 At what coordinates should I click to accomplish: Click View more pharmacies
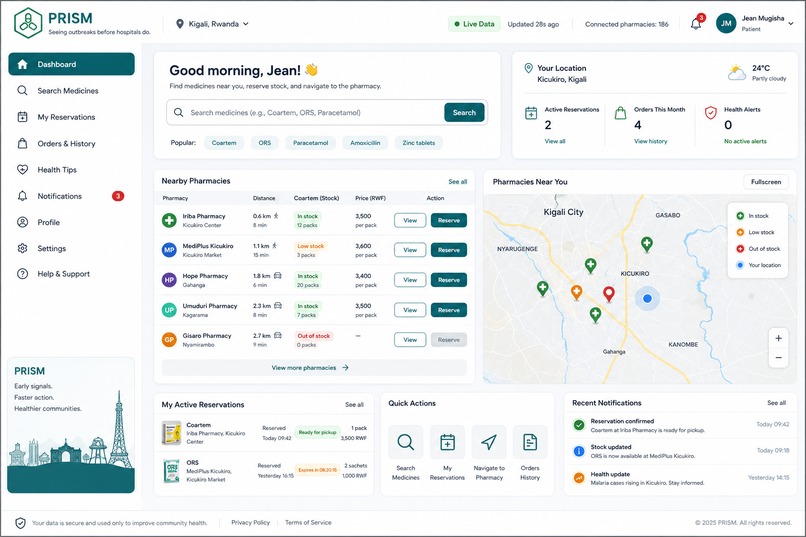pyautogui.click(x=314, y=368)
